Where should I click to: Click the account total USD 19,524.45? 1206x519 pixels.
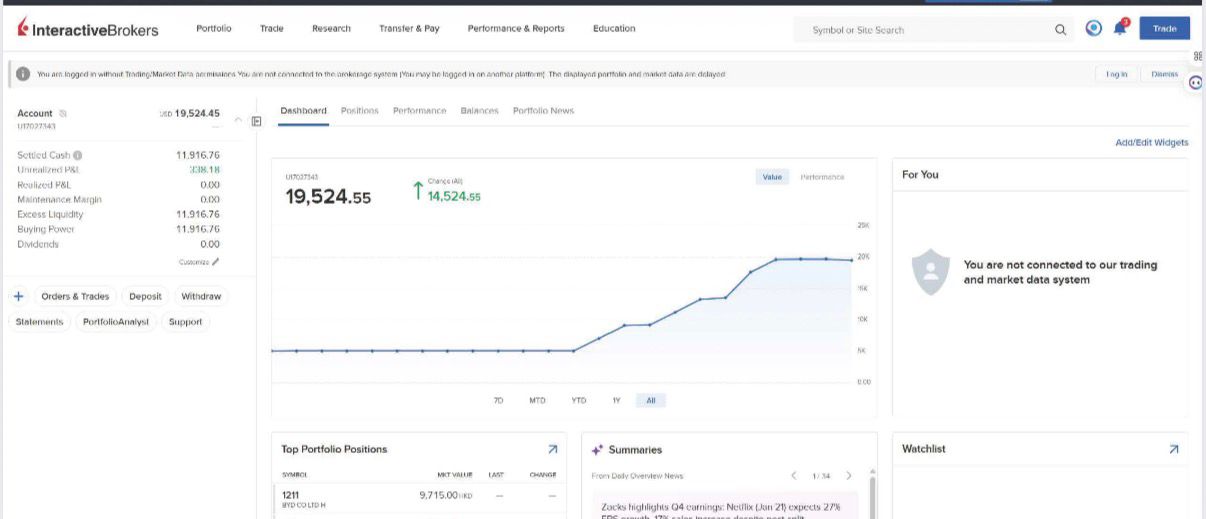[190, 113]
